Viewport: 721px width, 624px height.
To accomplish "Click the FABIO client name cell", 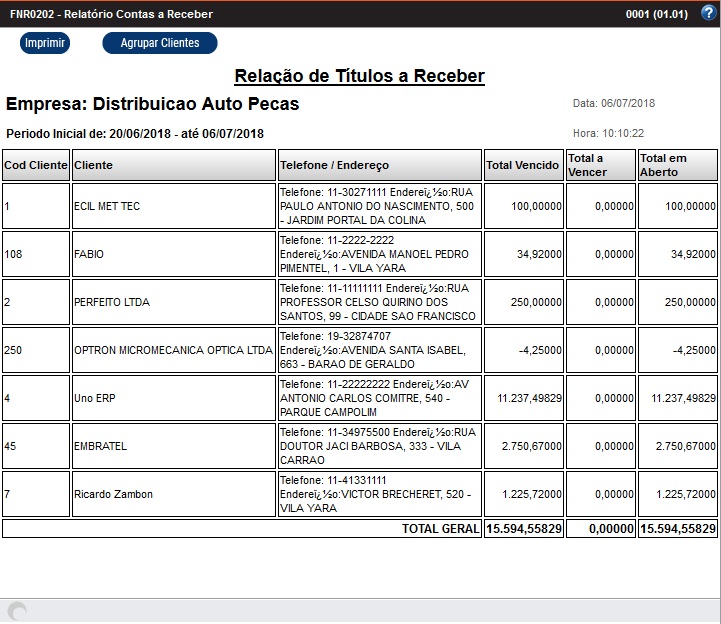I will pyautogui.click(x=173, y=254).
